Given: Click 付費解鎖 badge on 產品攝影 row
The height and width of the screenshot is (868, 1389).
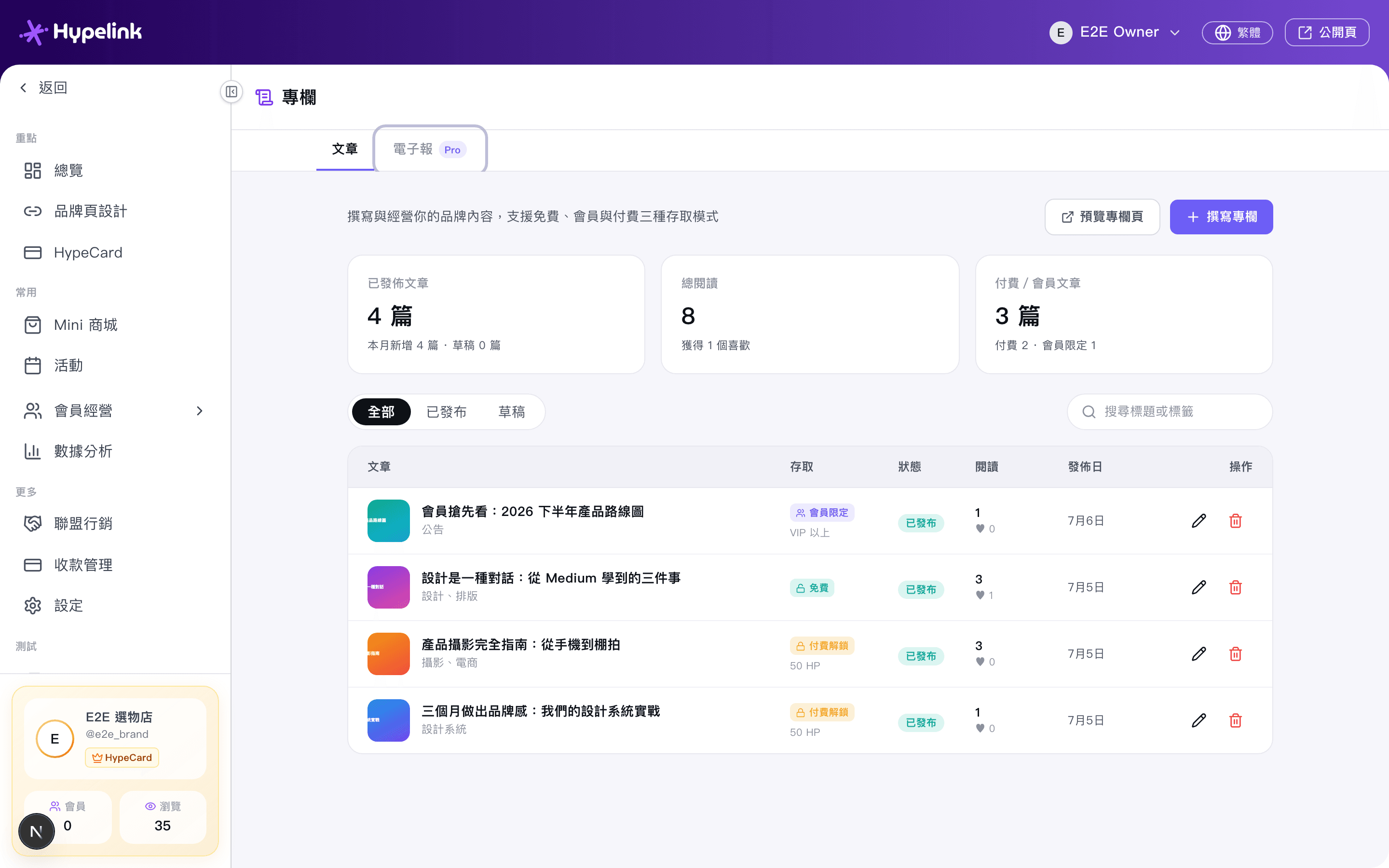Looking at the screenshot, I should [822, 646].
